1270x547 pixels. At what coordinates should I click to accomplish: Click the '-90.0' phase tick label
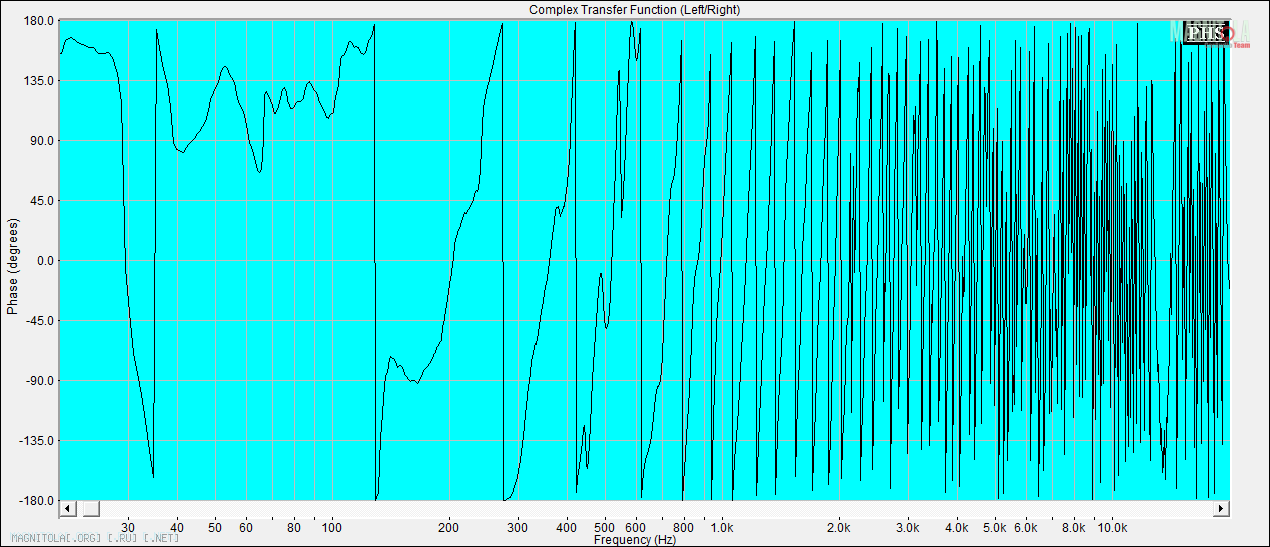[x=40, y=381]
